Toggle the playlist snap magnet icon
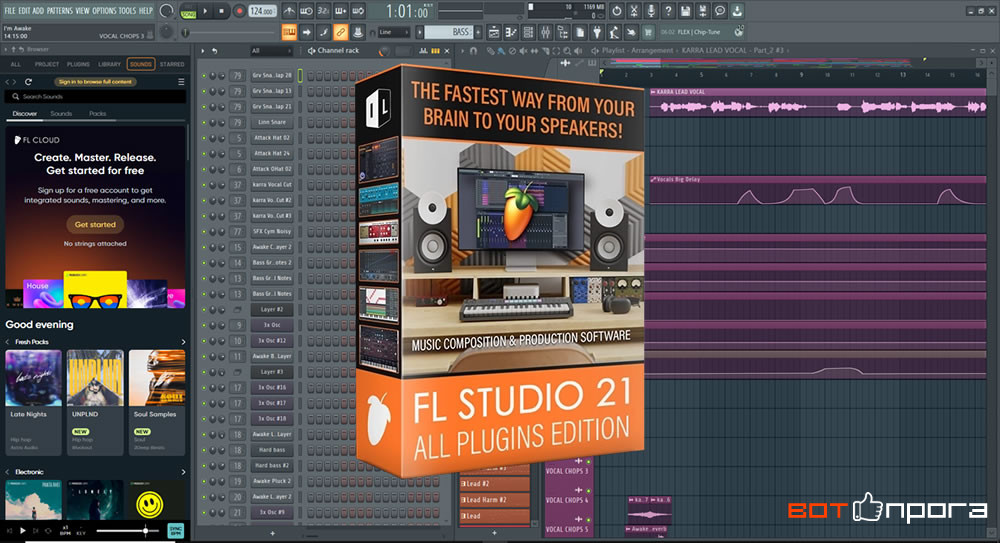This screenshot has width=1000, height=543. [x=473, y=50]
